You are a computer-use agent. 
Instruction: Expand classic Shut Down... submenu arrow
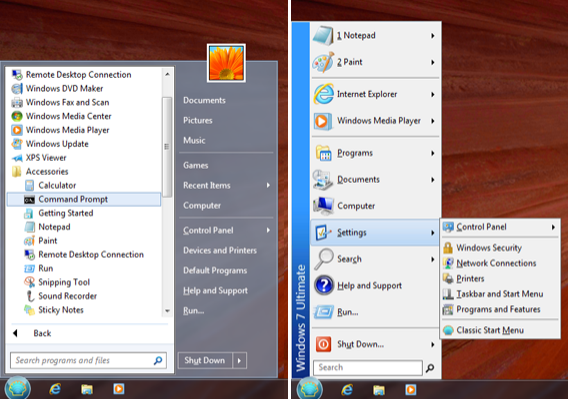coord(433,344)
